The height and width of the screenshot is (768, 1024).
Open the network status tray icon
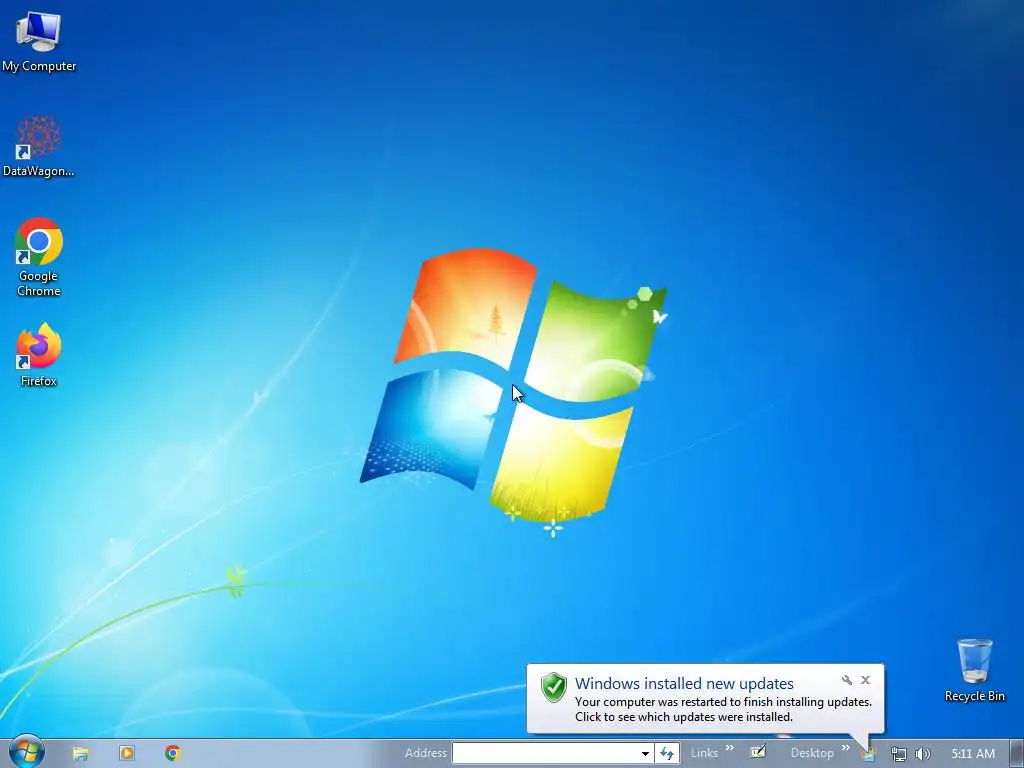click(899, 754)
